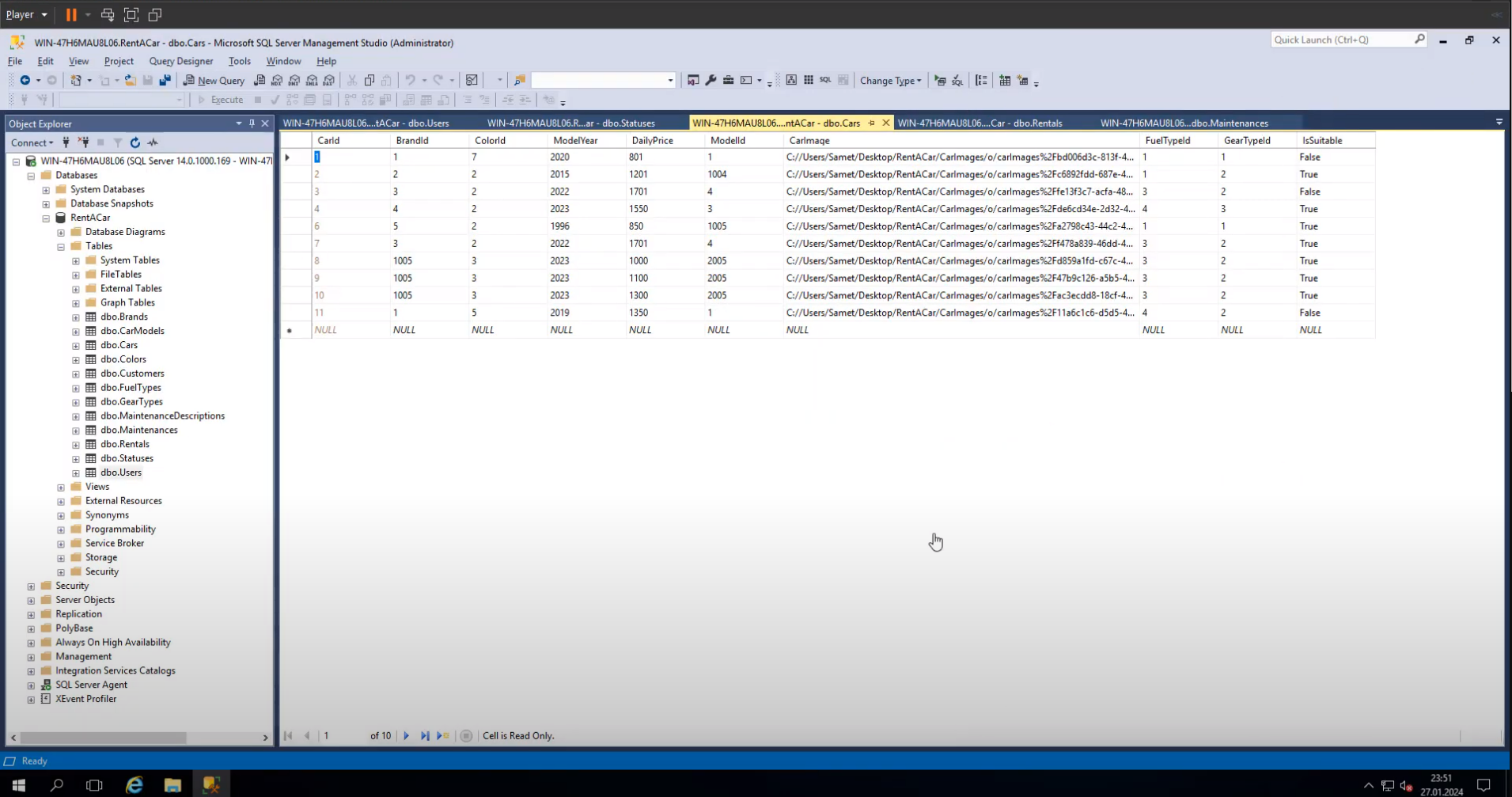Screen dimensions: 1512x797
Task: Show the SQL pane toolbar icon
Action: (825, 80)
